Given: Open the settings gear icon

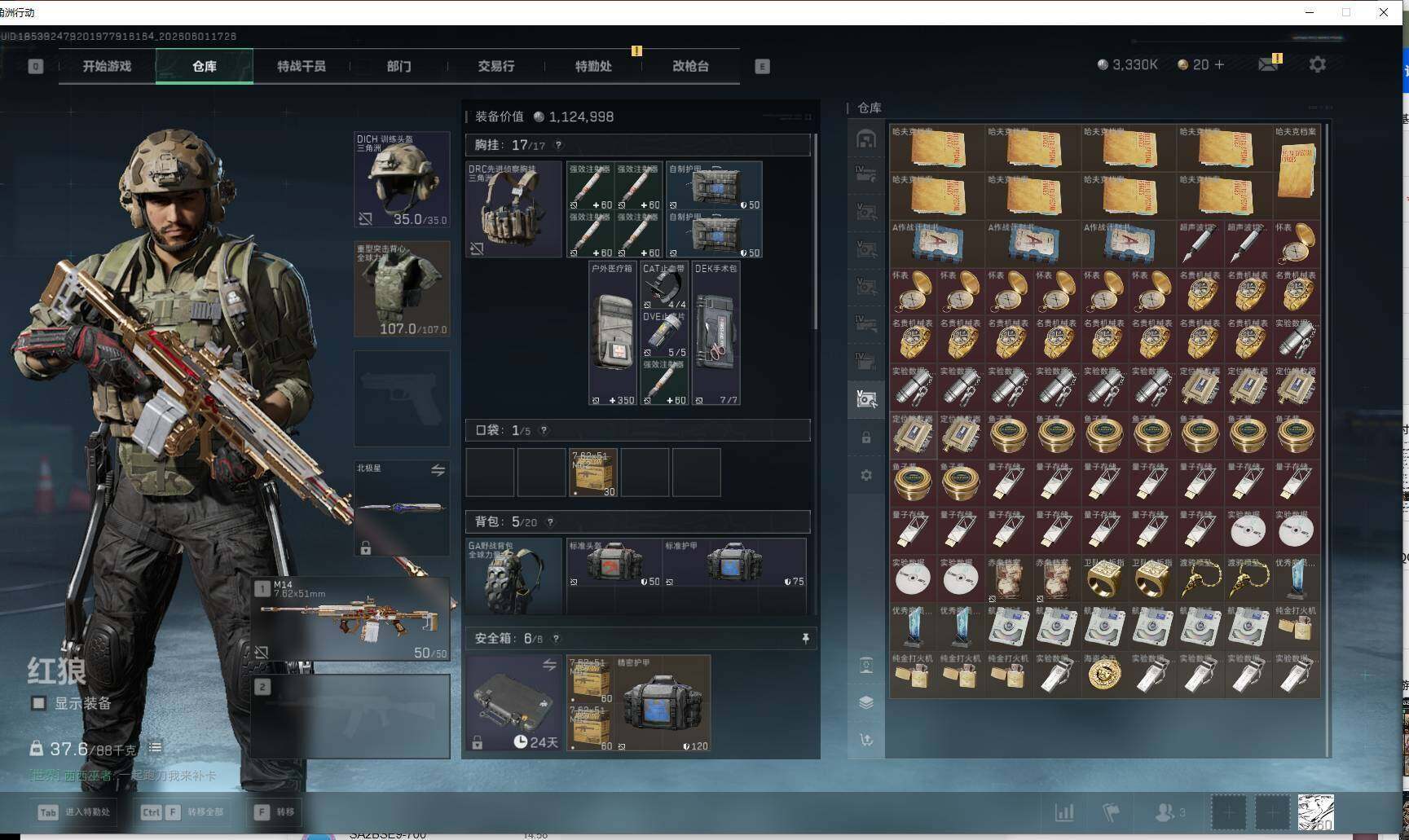Looking at the screenshot, I should pos(1317,64).
